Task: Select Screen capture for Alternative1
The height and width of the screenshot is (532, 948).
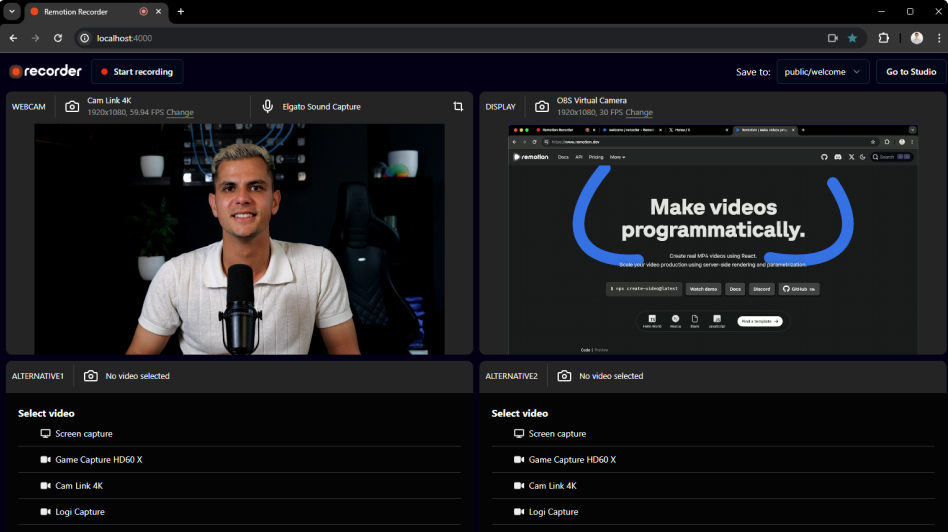Action: [x=83, y=434]
